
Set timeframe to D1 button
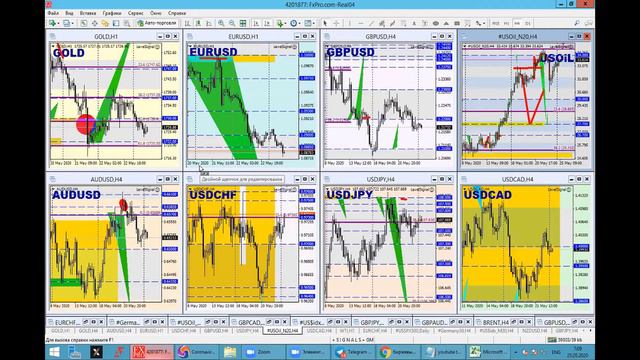[x=528, y=23]
